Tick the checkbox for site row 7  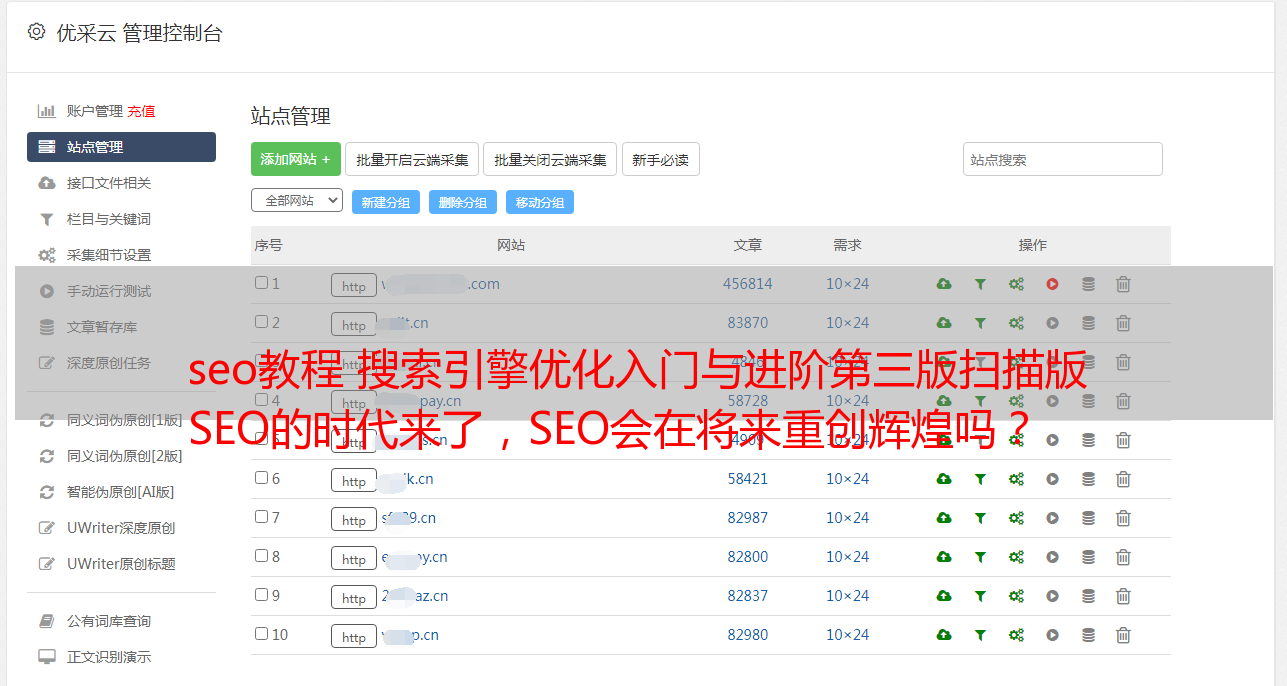pyautogui.click(x=261, y=517)
